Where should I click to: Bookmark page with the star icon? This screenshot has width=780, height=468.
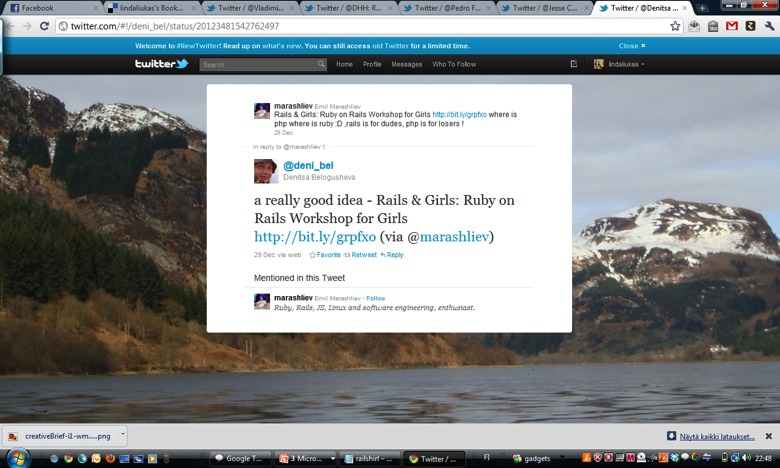(x=675, y=26)
